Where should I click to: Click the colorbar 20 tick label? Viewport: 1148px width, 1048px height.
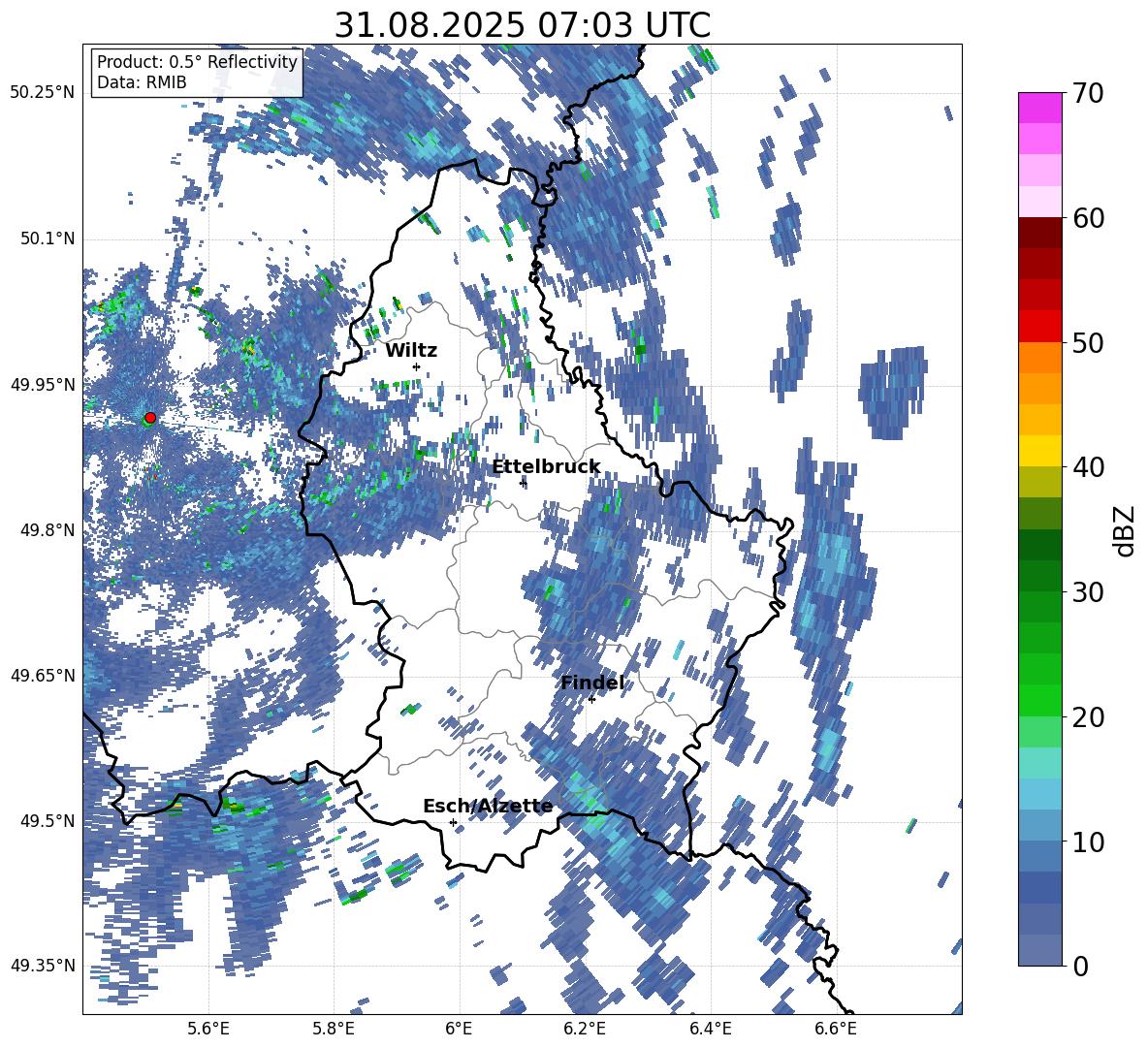click(1088, 717)
